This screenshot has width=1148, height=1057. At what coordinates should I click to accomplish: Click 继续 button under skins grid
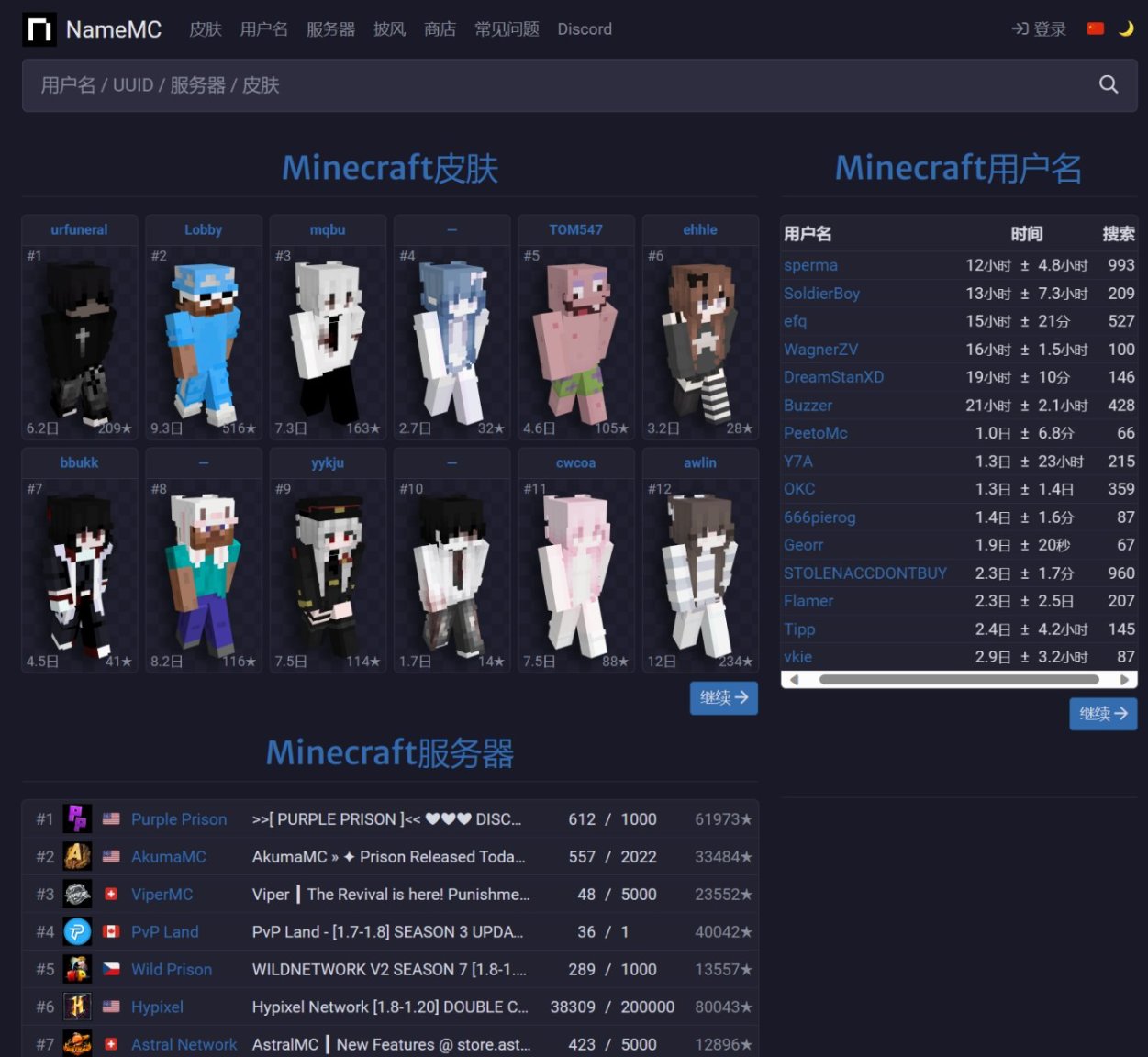[x=724, y=698]
